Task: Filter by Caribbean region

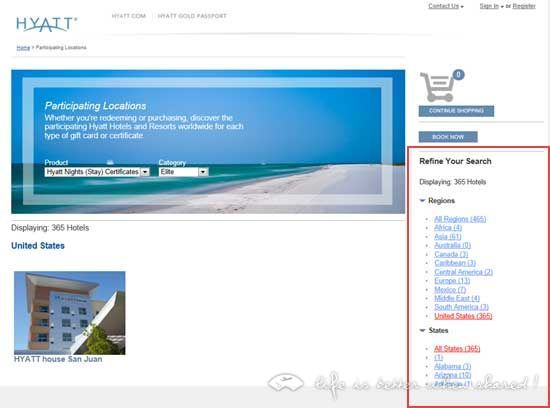Action: [455, 263]
